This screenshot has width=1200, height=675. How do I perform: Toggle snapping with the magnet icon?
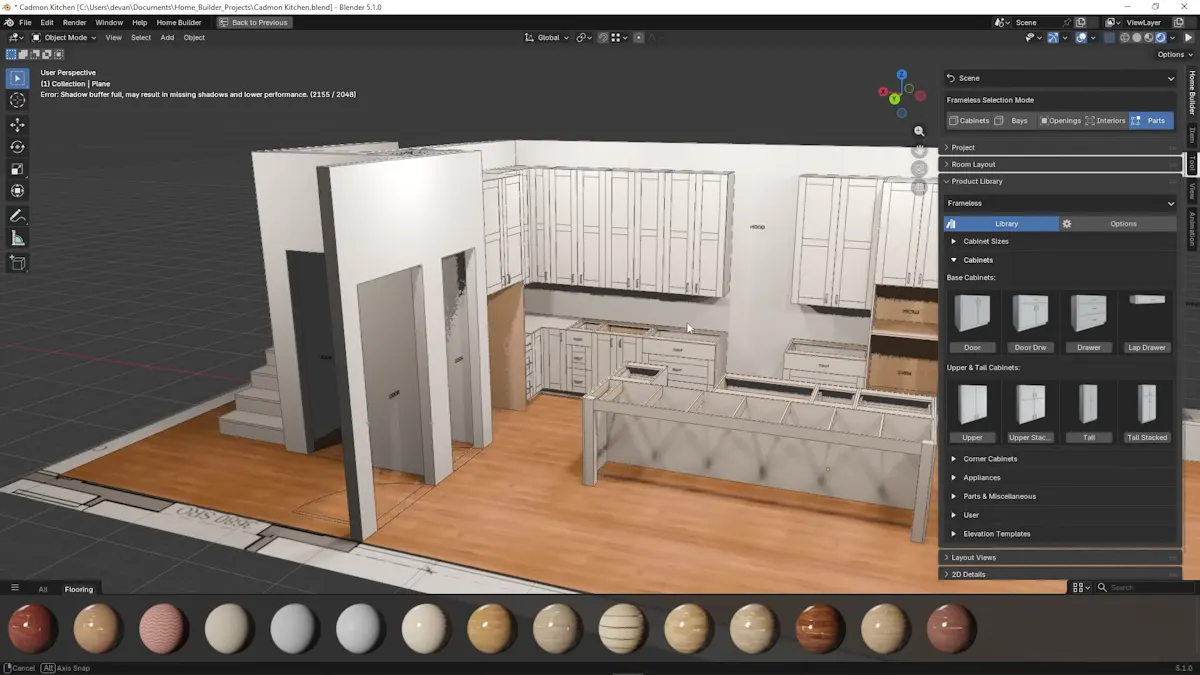[601, 37]
